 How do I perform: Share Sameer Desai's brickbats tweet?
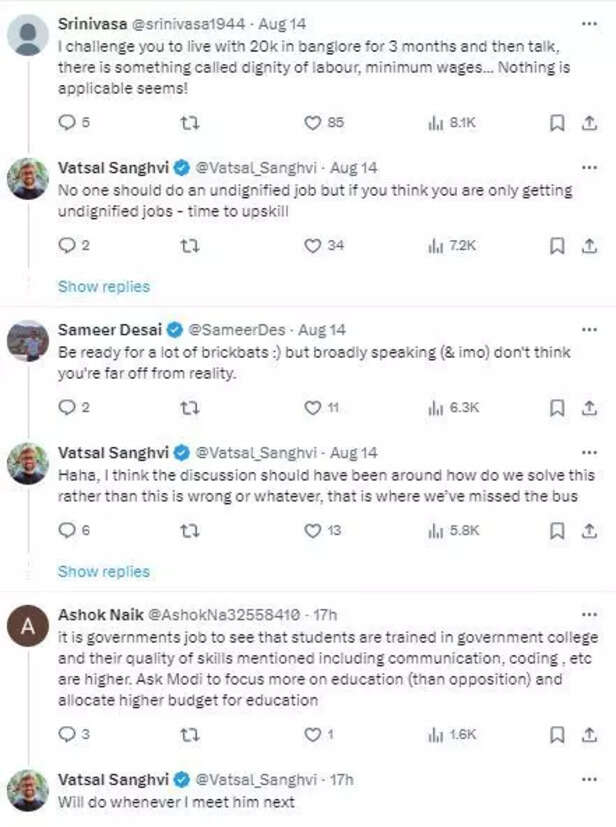coord(590,408)
